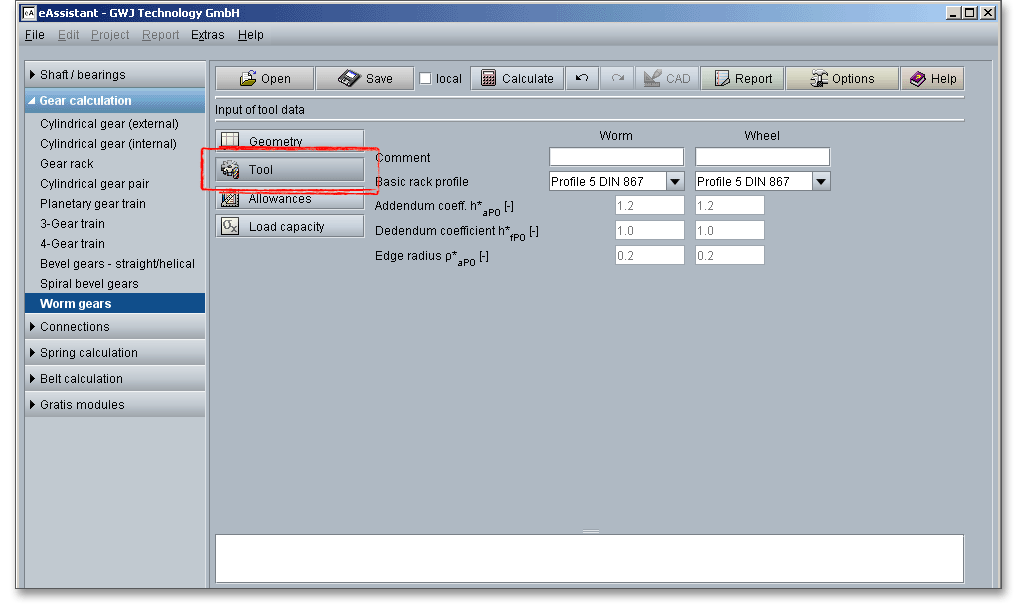The image size is (1017, 604).
Task: Expand the Shaft / bearings section
Action: tap(115, 75)
